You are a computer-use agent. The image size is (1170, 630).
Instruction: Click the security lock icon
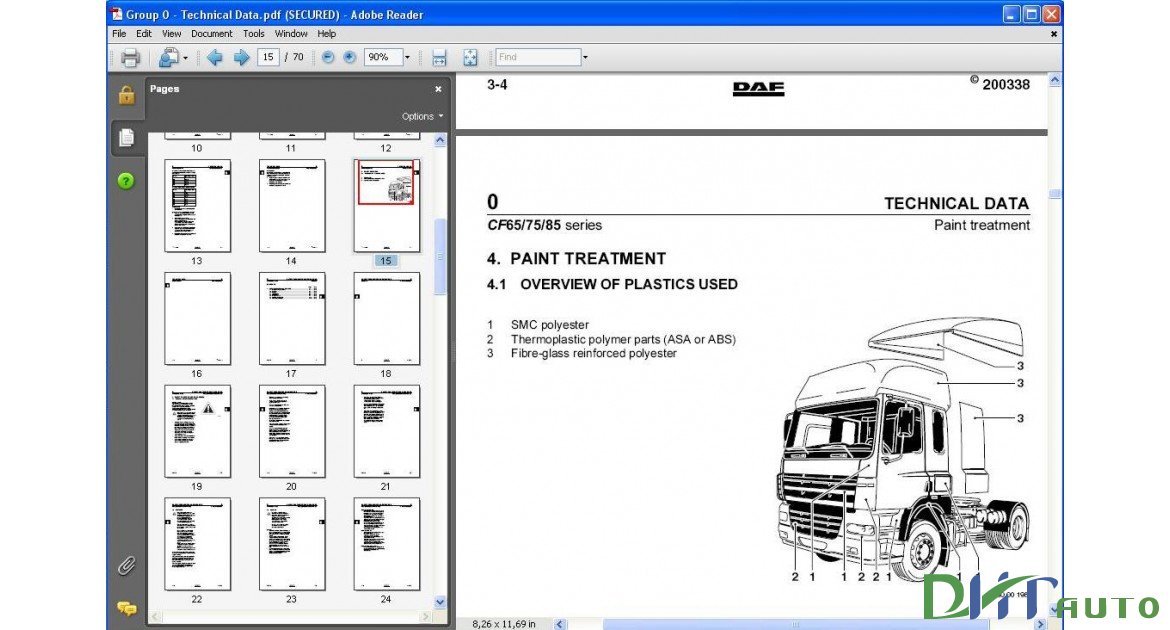[126, 96]
